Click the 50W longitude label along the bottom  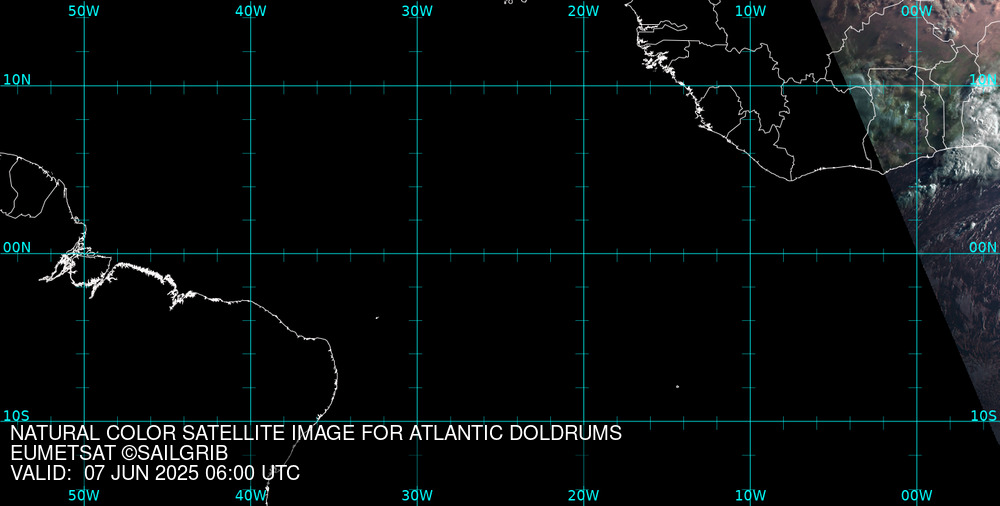click(84, 495)
